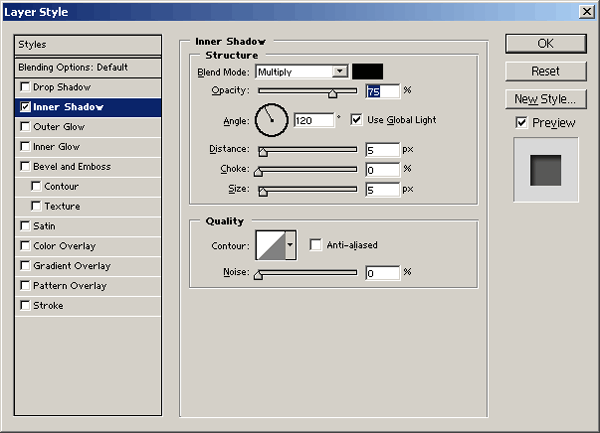The image size is (600, 433).
Task: Click the Noise slider handle
Action: coord(258,275)
